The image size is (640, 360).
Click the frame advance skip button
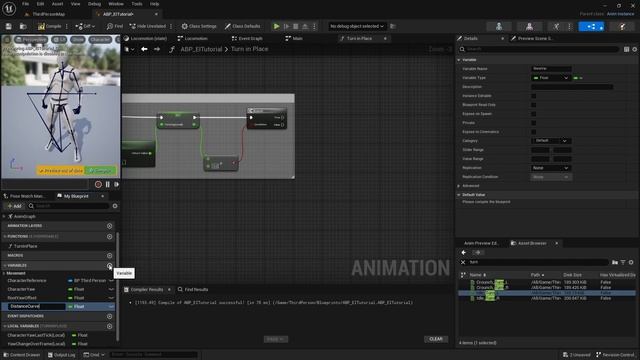click(286, 26)
